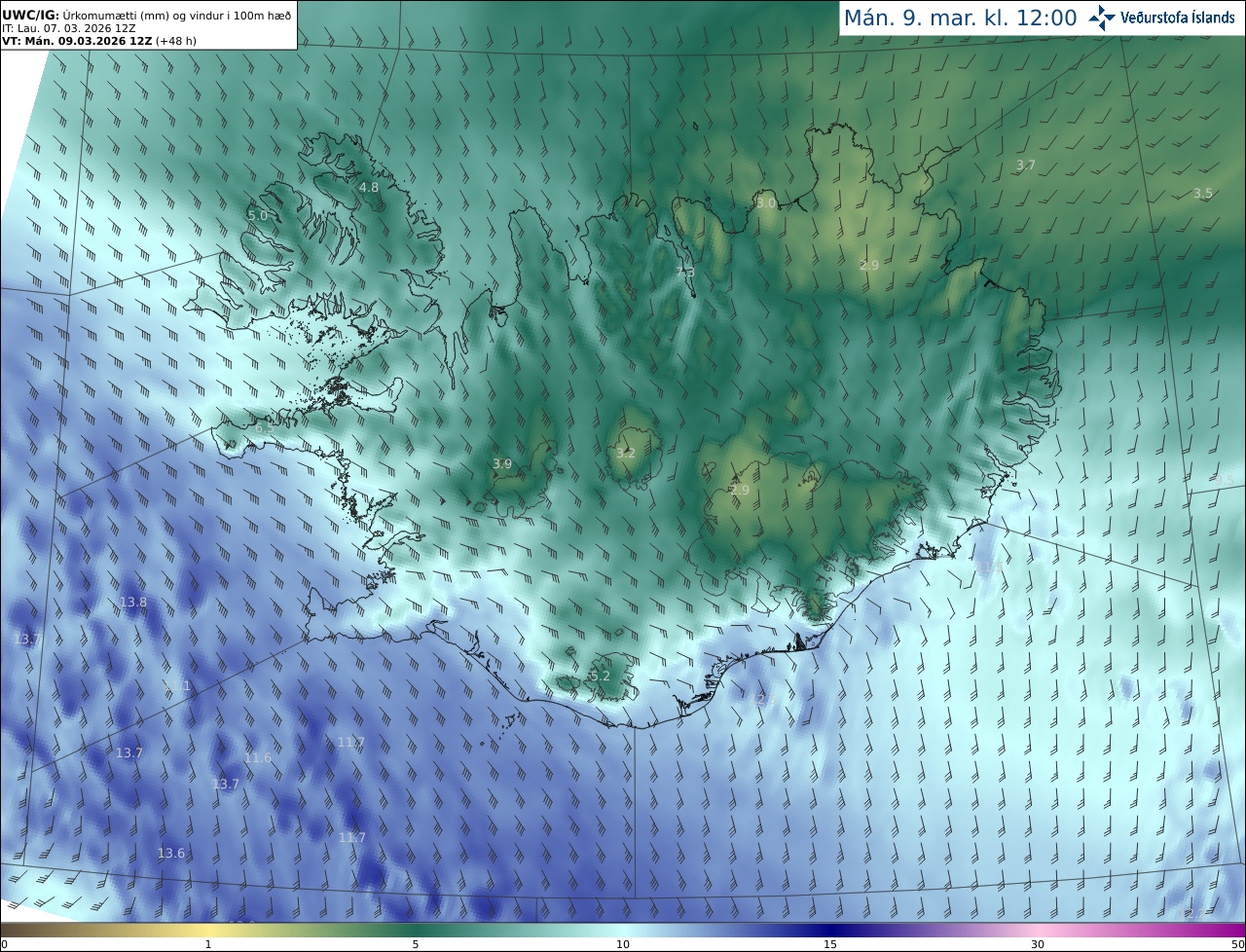The width and height of the screenshot is (1246, 952).
Task: Click the 'VT: Mán. 09.03.2026 12Z (+48 h)' line
Action: tap(99, 41)
